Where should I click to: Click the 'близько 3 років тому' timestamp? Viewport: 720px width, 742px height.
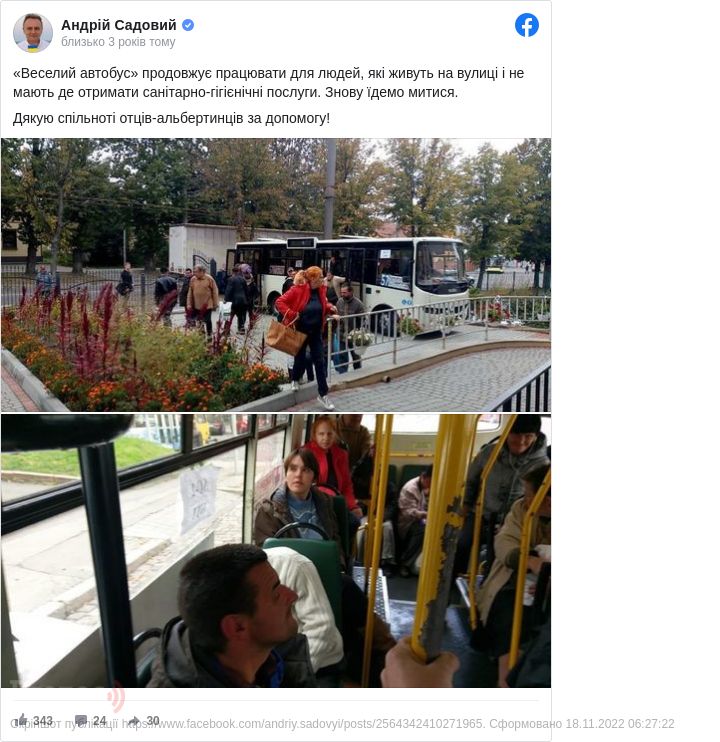tap(118, 42)
